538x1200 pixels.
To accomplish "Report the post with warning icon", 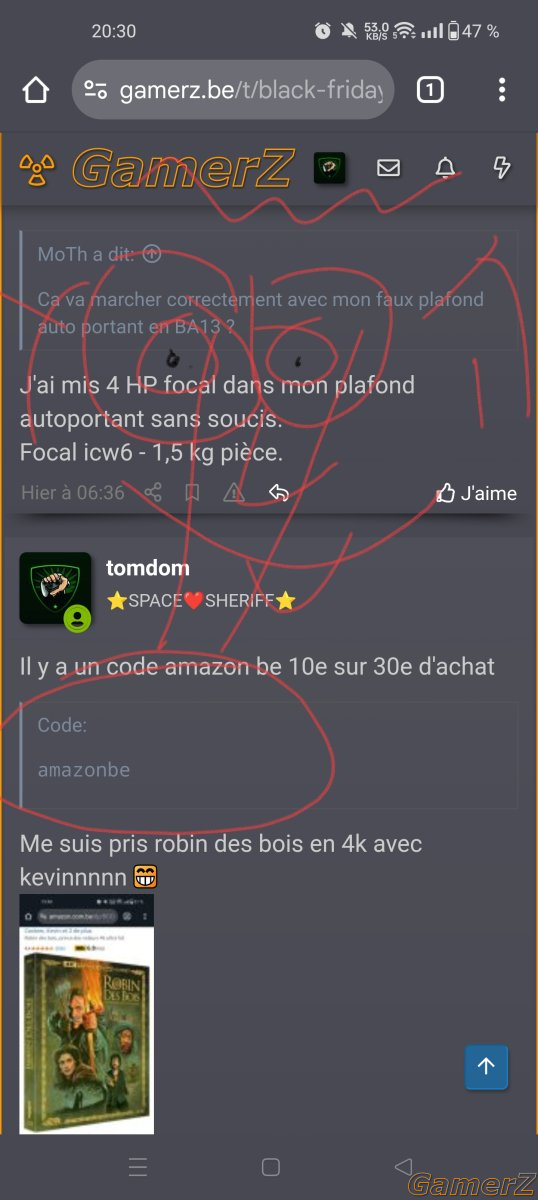I will [x=234, y=492].
